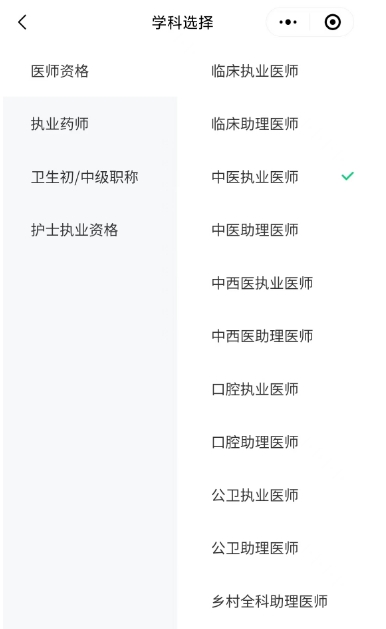
Task: Click the green checkmark beside 中医执业医师
Action: 347,176
